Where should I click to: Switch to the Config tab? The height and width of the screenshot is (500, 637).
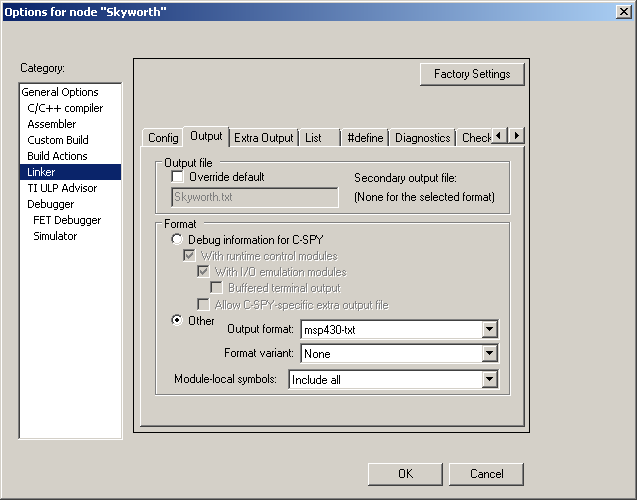pyautogui.click(x=163, y=138)
